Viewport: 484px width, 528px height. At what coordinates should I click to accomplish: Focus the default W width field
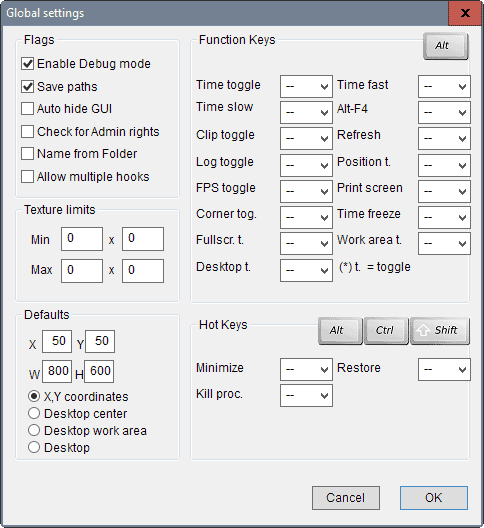(57, 371)
